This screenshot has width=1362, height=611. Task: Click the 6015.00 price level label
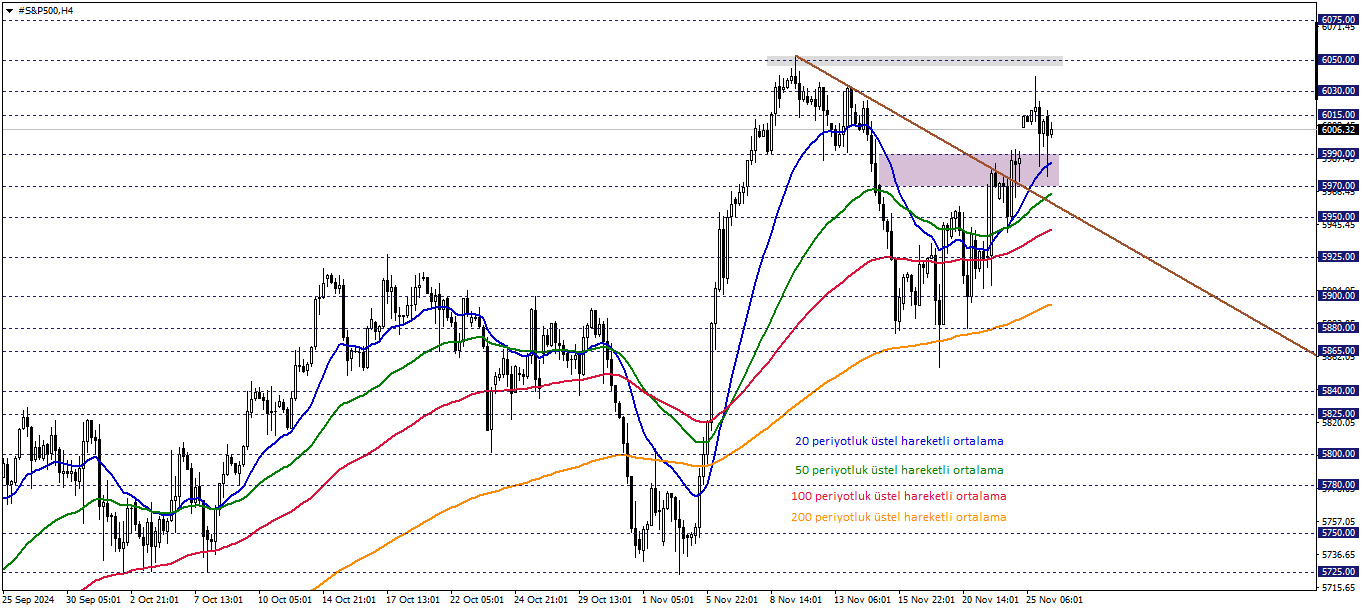click(x=1338, y=115)
